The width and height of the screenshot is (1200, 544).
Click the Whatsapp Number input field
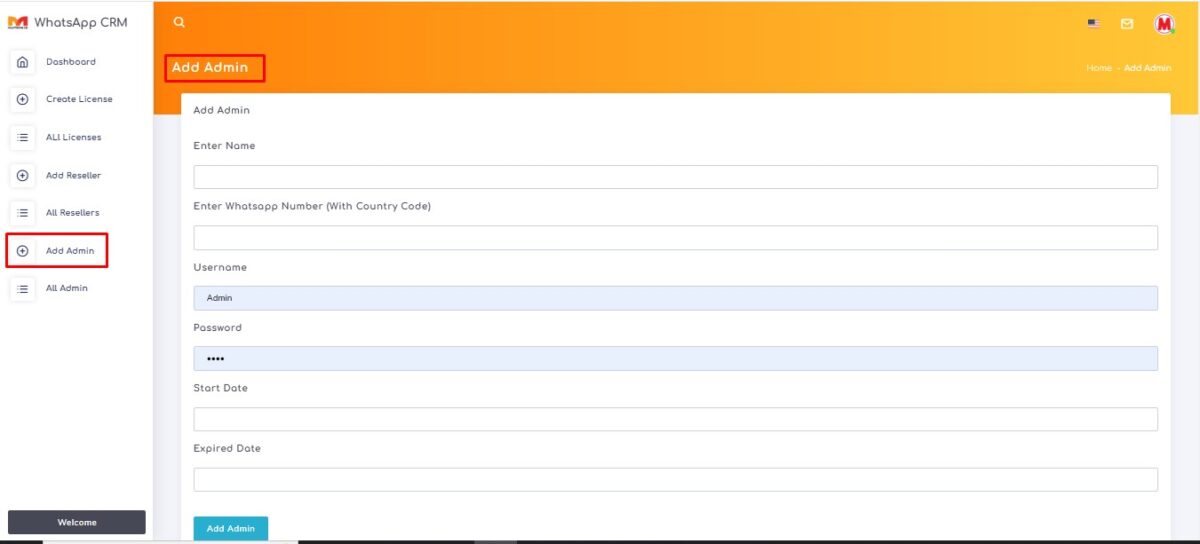tap(675, 238)
